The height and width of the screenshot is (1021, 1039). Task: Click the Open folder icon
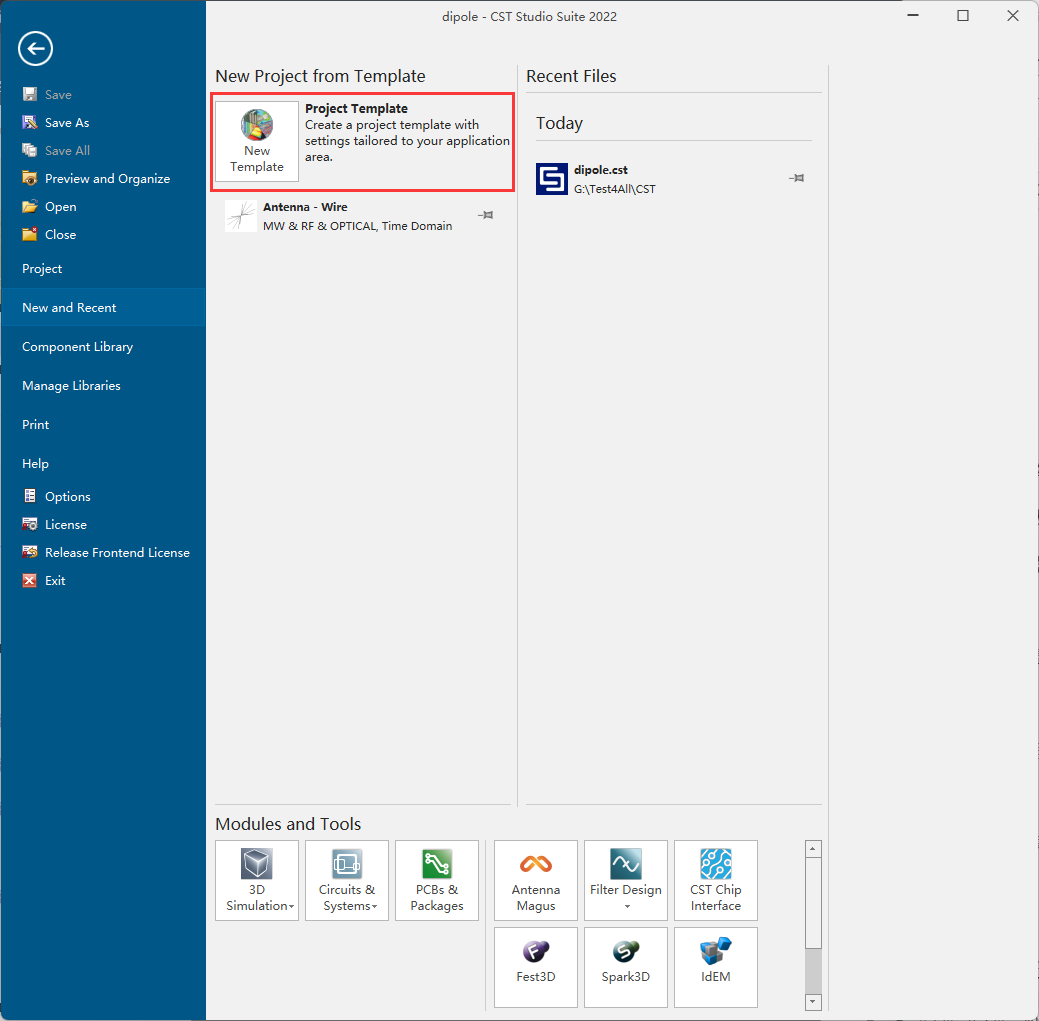click(x=30, y=206)
